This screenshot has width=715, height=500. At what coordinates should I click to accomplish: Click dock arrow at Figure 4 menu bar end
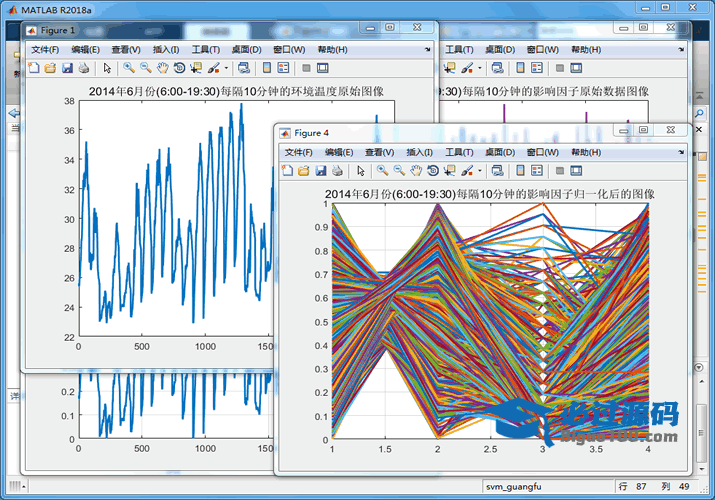click(682, 152)
